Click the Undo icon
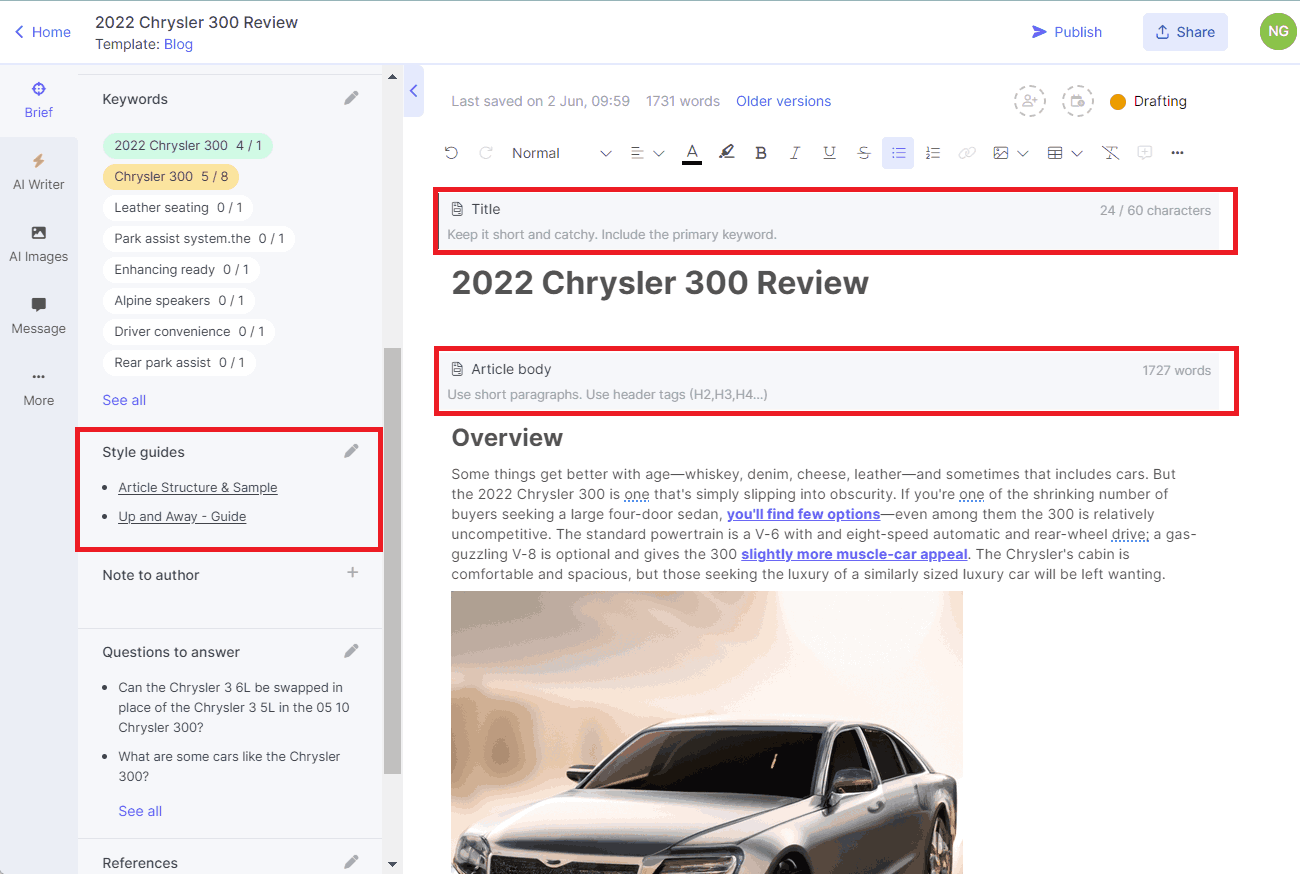 pos(451,153)
